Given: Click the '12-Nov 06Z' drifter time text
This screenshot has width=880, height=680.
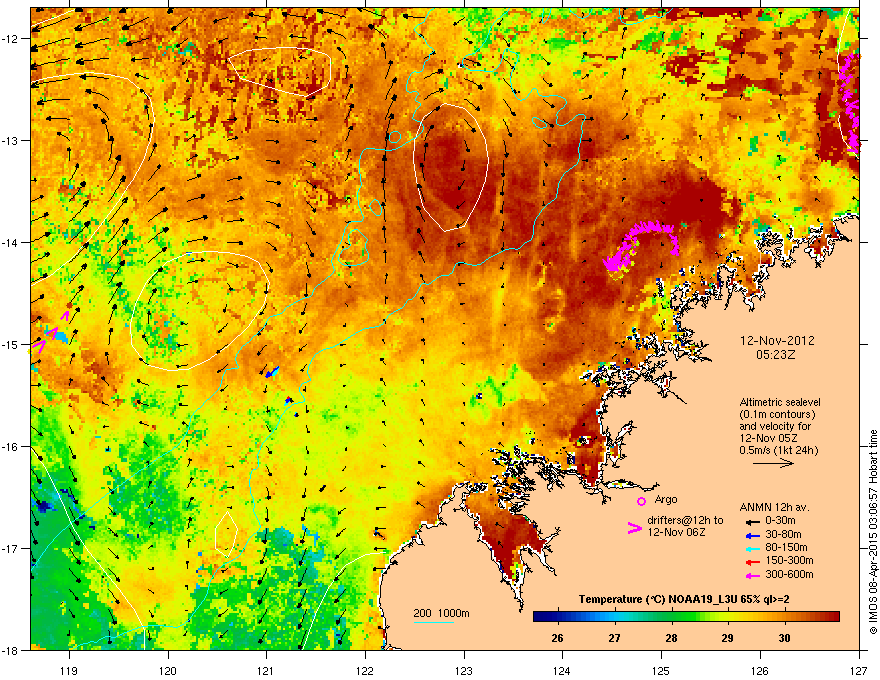Looking at the screenshot, I should pyautogui.click(x=676, y=532).
